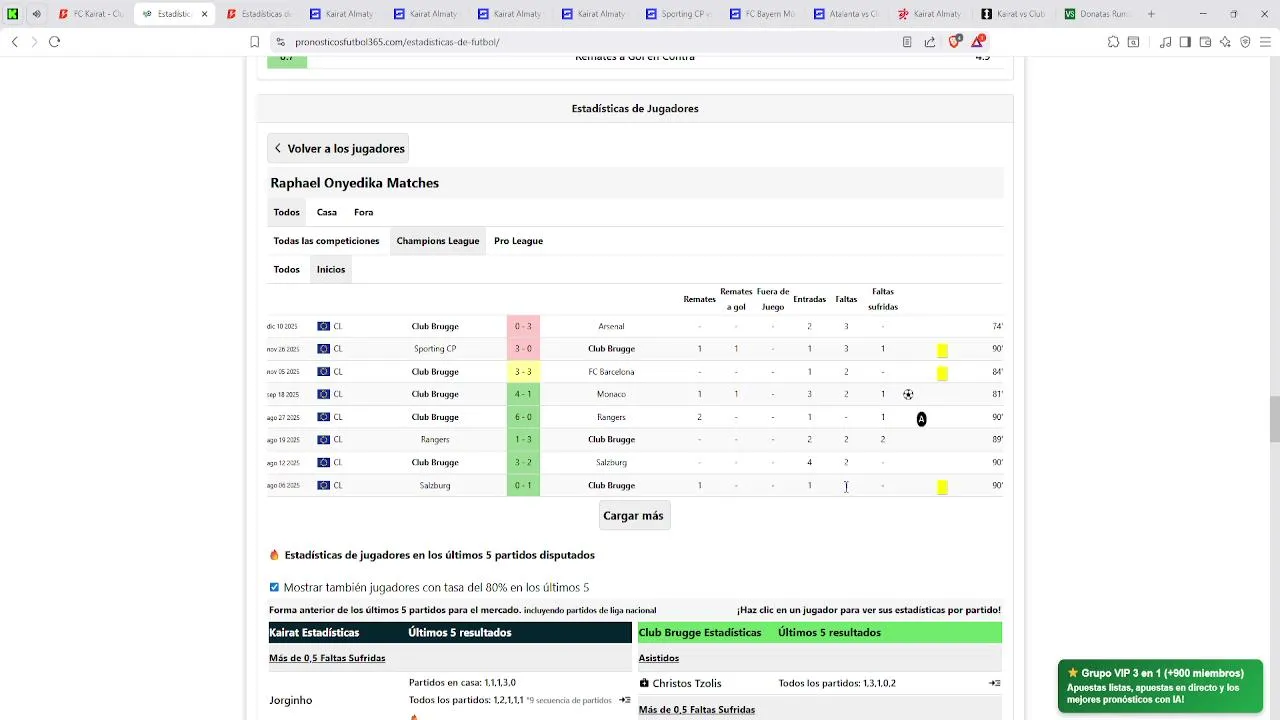Click yellow card in Salzburg 0-1 row

click(x=942, y=487)
